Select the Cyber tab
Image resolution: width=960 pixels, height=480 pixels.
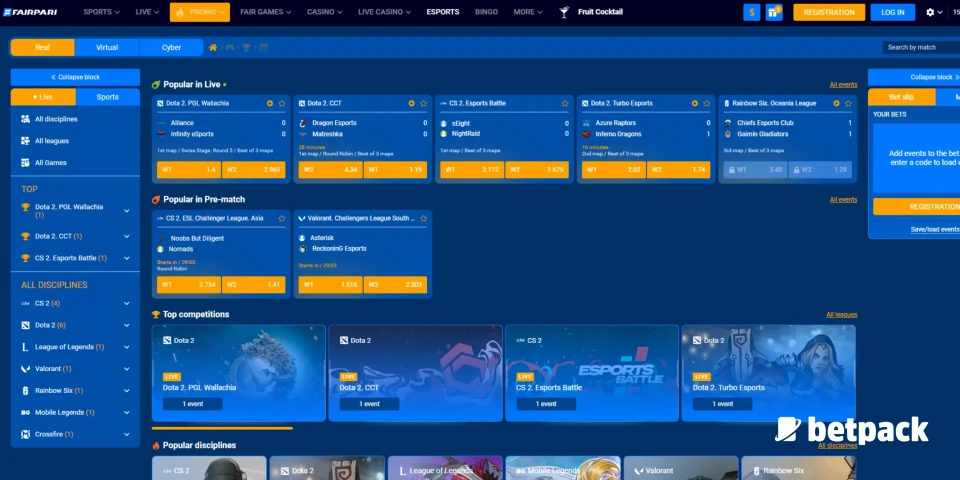pos(171,48)
